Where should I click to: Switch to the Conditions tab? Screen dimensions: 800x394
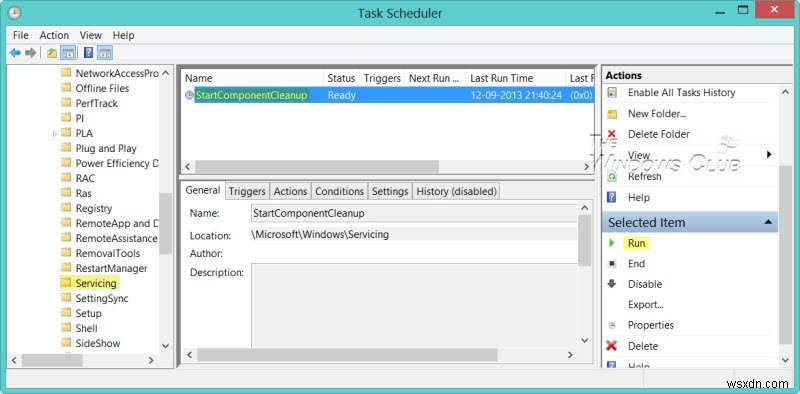pos(339,191)
